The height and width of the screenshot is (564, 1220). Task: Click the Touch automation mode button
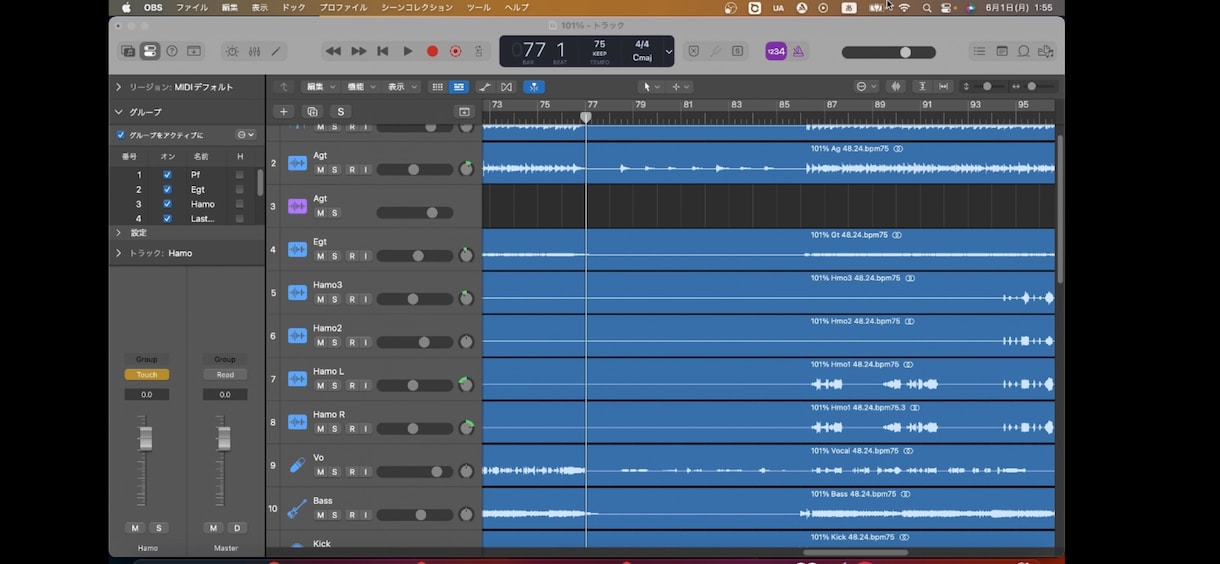point(147,375)
